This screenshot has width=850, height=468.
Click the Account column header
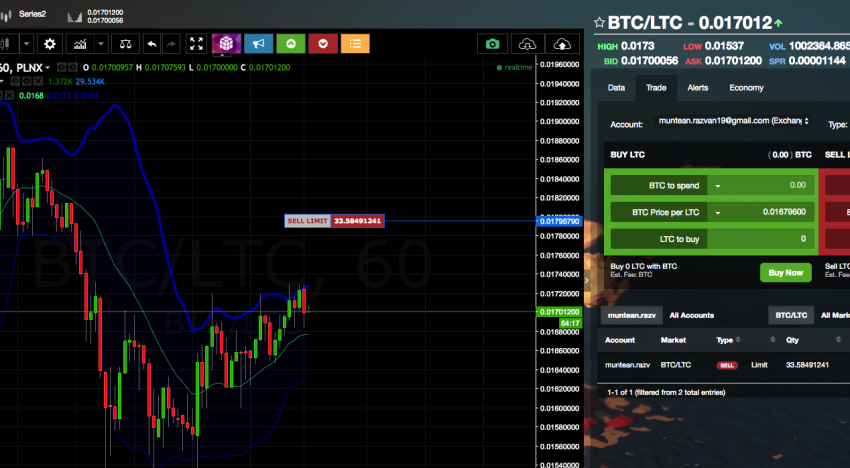tap(620, 340)
